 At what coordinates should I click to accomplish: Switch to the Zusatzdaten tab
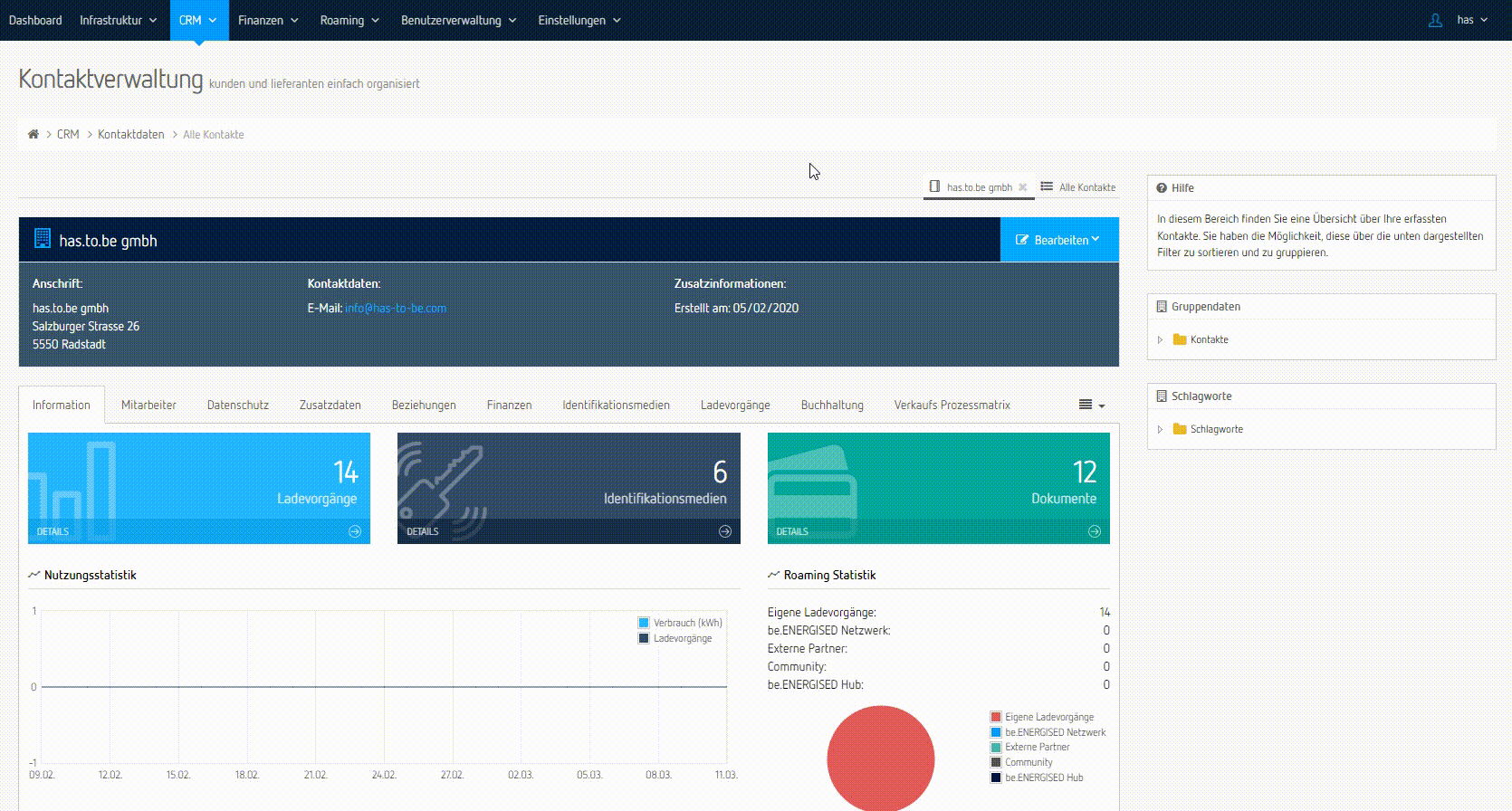click(x=330, y=405)
